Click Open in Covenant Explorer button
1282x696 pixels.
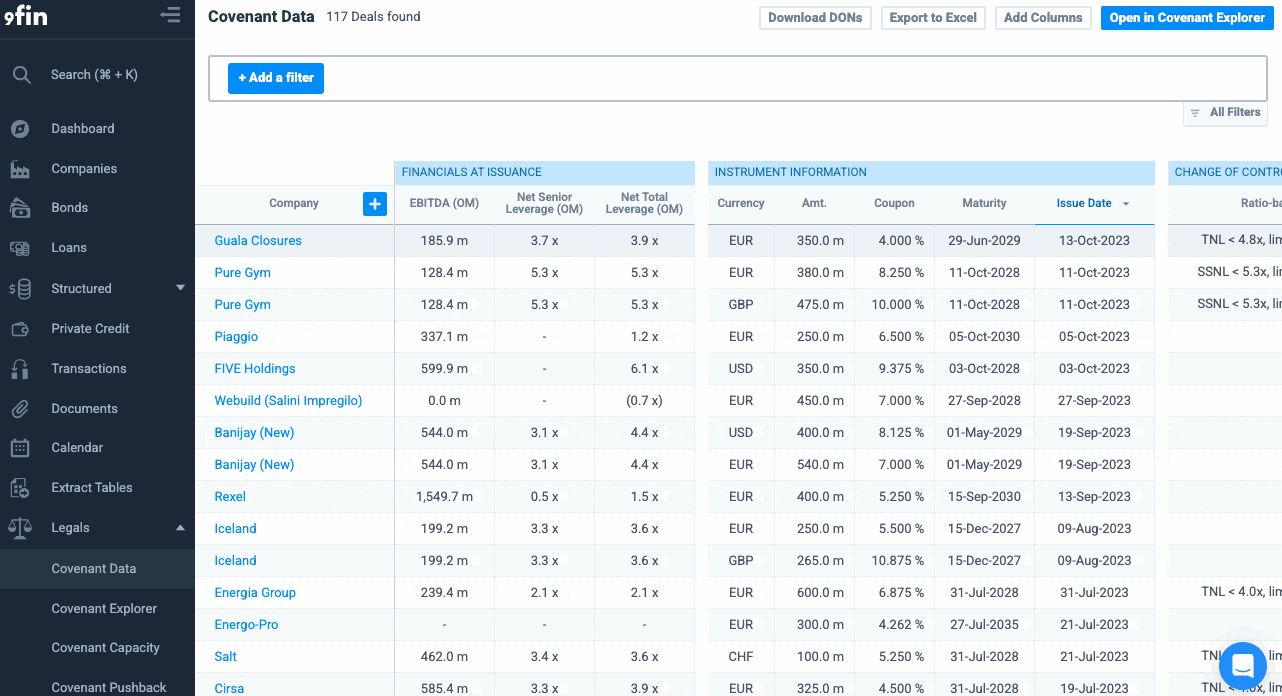pyautogui.click(x=1187, y=18)
